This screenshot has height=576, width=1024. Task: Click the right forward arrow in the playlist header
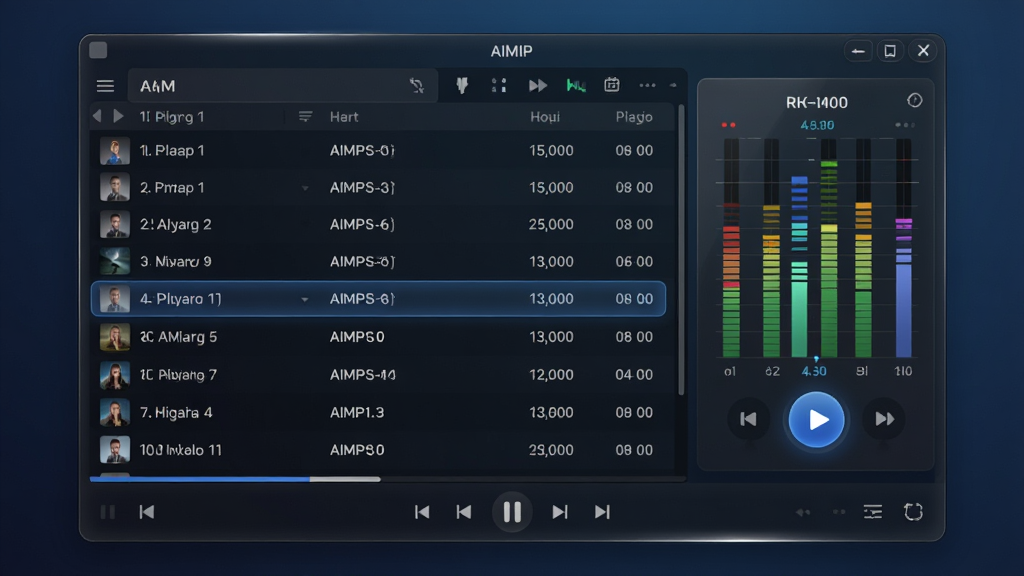[x=118, y=116]
